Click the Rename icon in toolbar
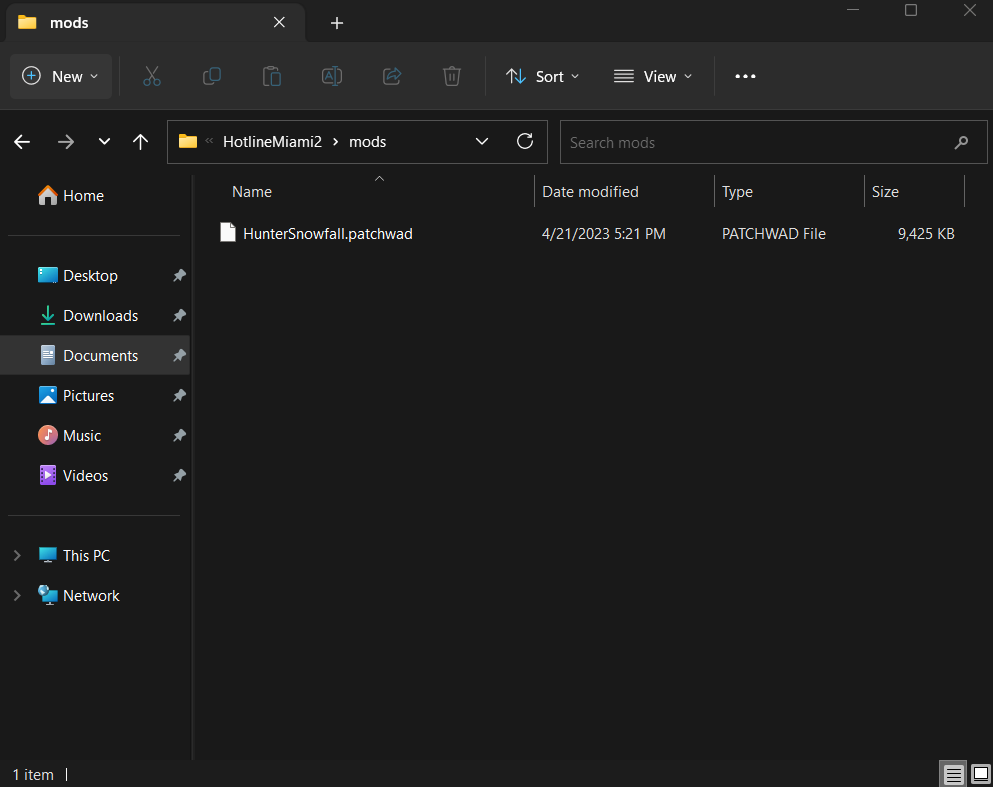Screen dimensions: 993x787 [x=331, y=76]
